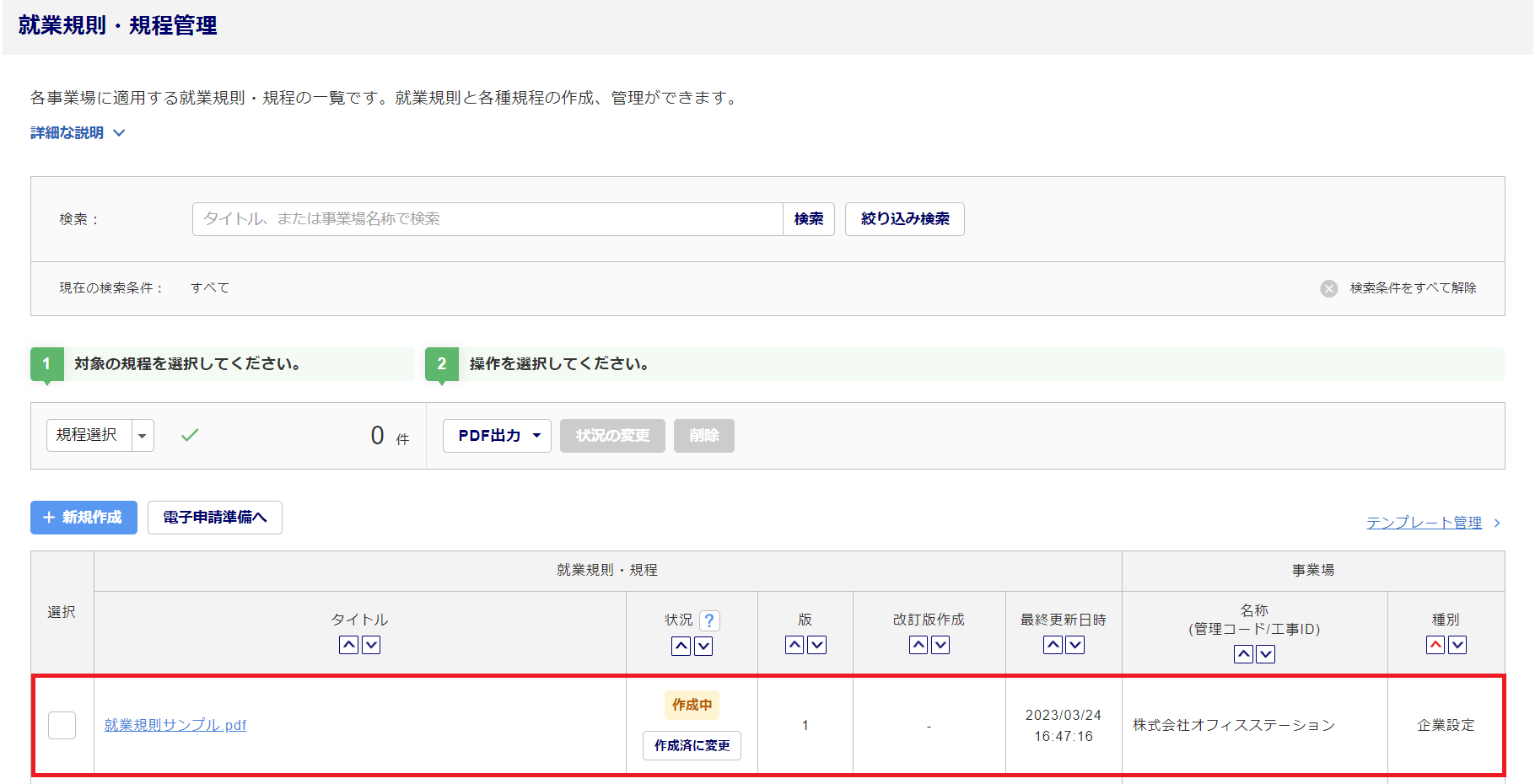The height and width of the screenshot is (784, 1535).
Task: Sort Title column ascending with up arrow
Action: pyautogui.click(x=348, y=645)
